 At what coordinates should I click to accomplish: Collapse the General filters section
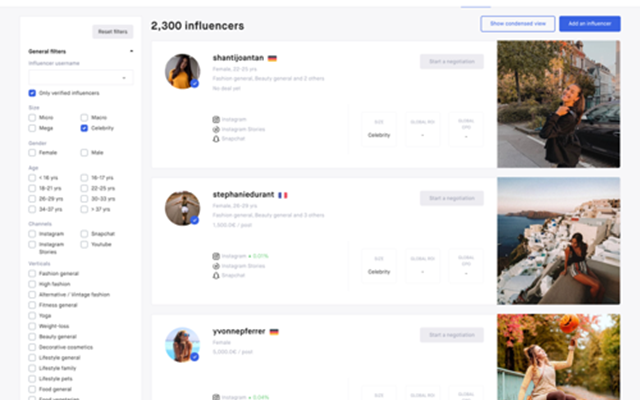coord(131,51)
